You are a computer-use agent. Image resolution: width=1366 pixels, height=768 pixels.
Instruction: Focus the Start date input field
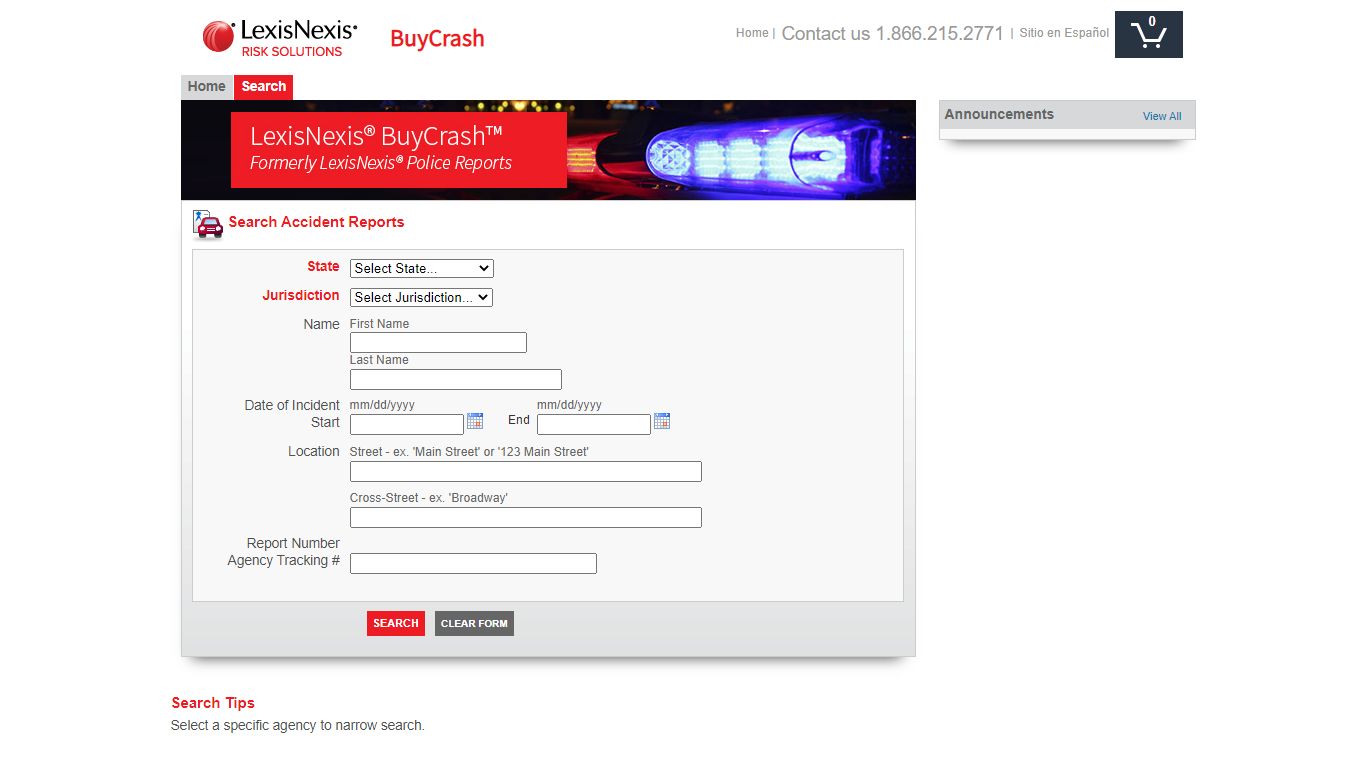coord(407,425)
